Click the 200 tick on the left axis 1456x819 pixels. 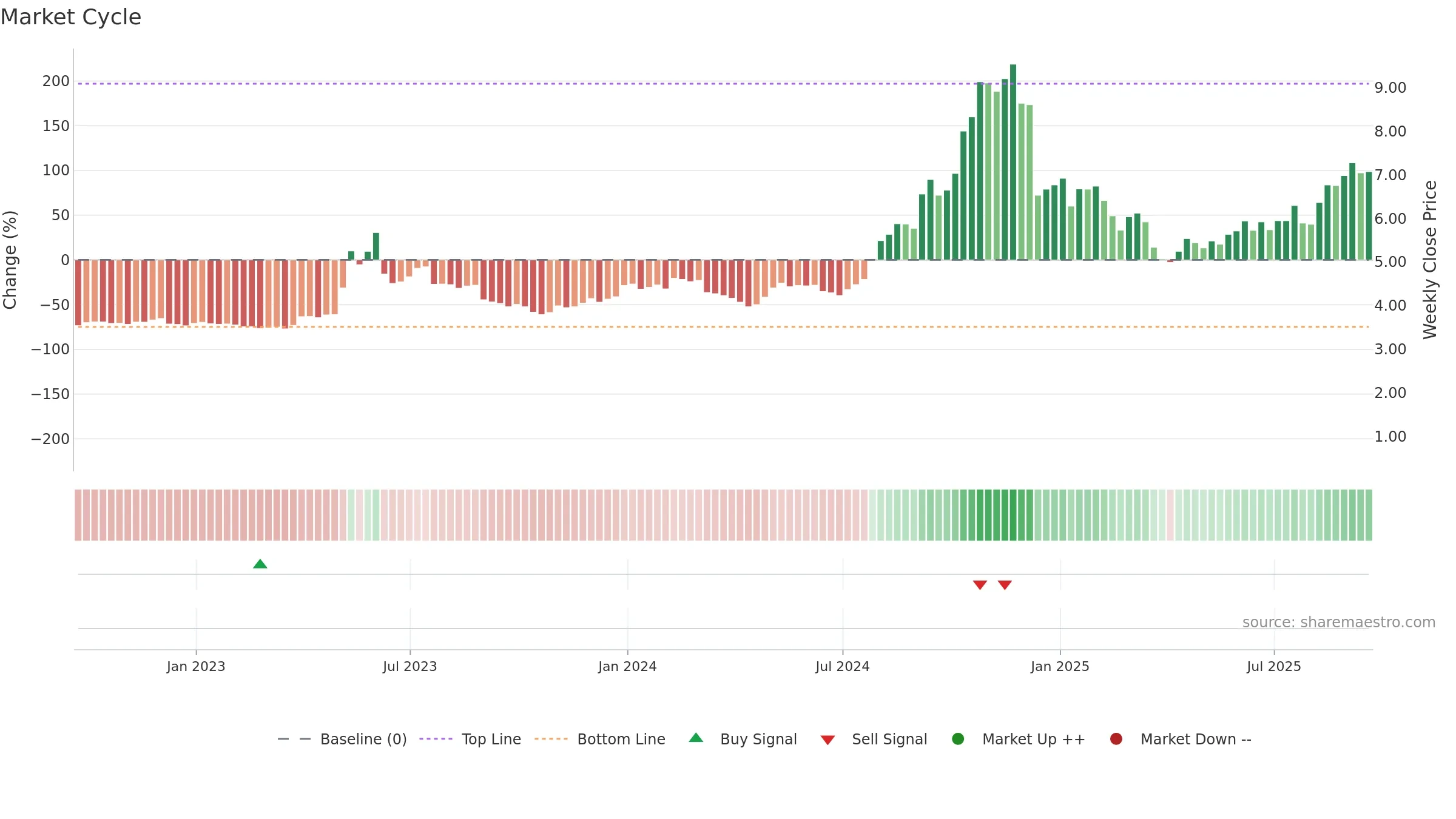tap(56, 81)
